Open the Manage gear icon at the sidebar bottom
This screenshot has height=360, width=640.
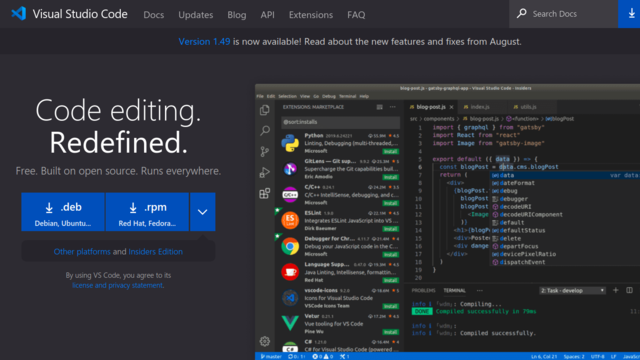click(x=264, y=341)
